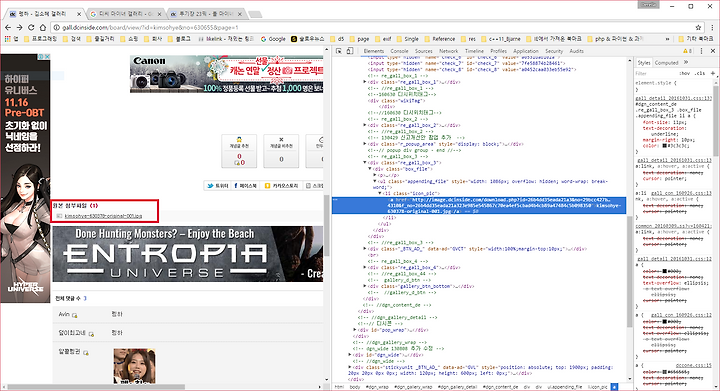720x391 pixels.
Task: Switch to the Network tab
Action: click(448, 51)
